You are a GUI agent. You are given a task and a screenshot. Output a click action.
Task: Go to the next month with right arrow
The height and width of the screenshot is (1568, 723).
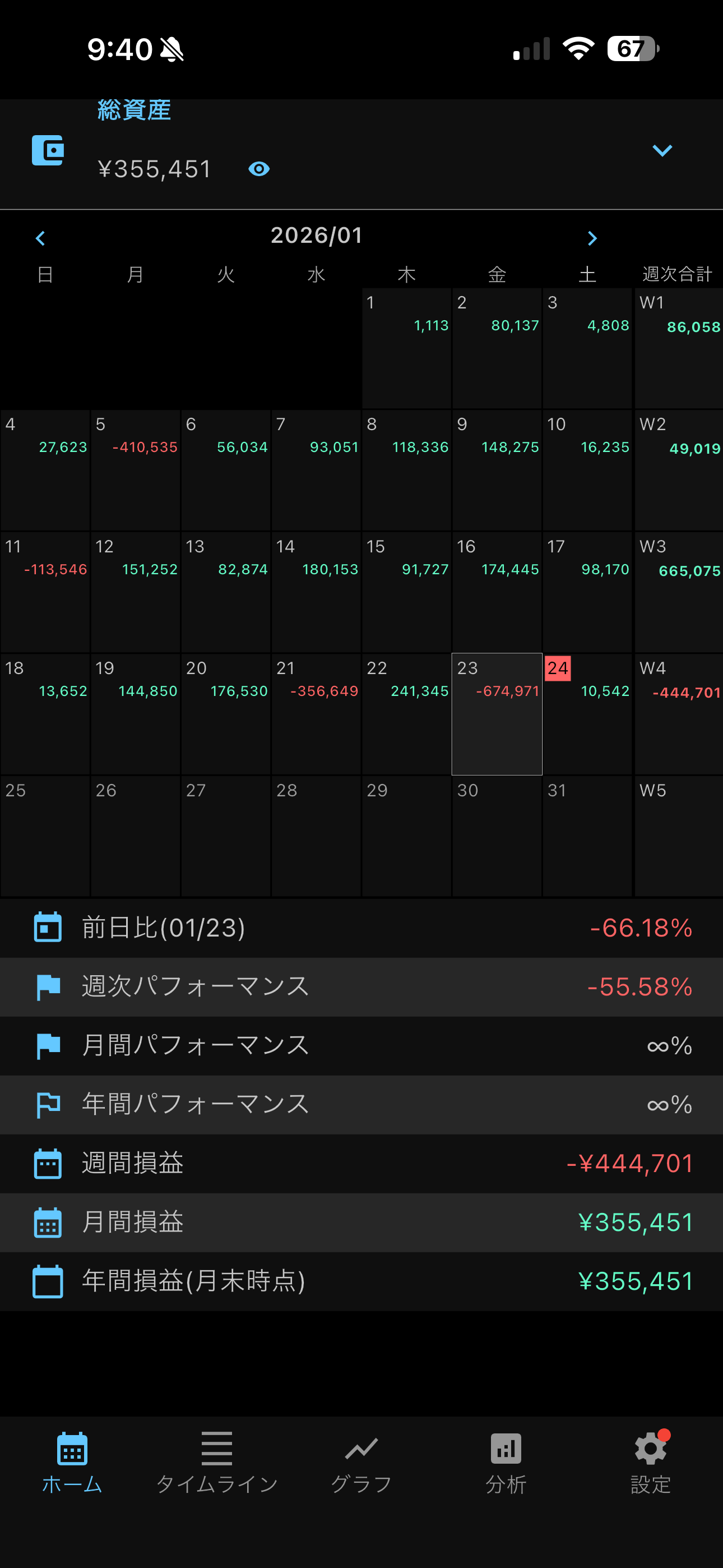click(591, 238)
